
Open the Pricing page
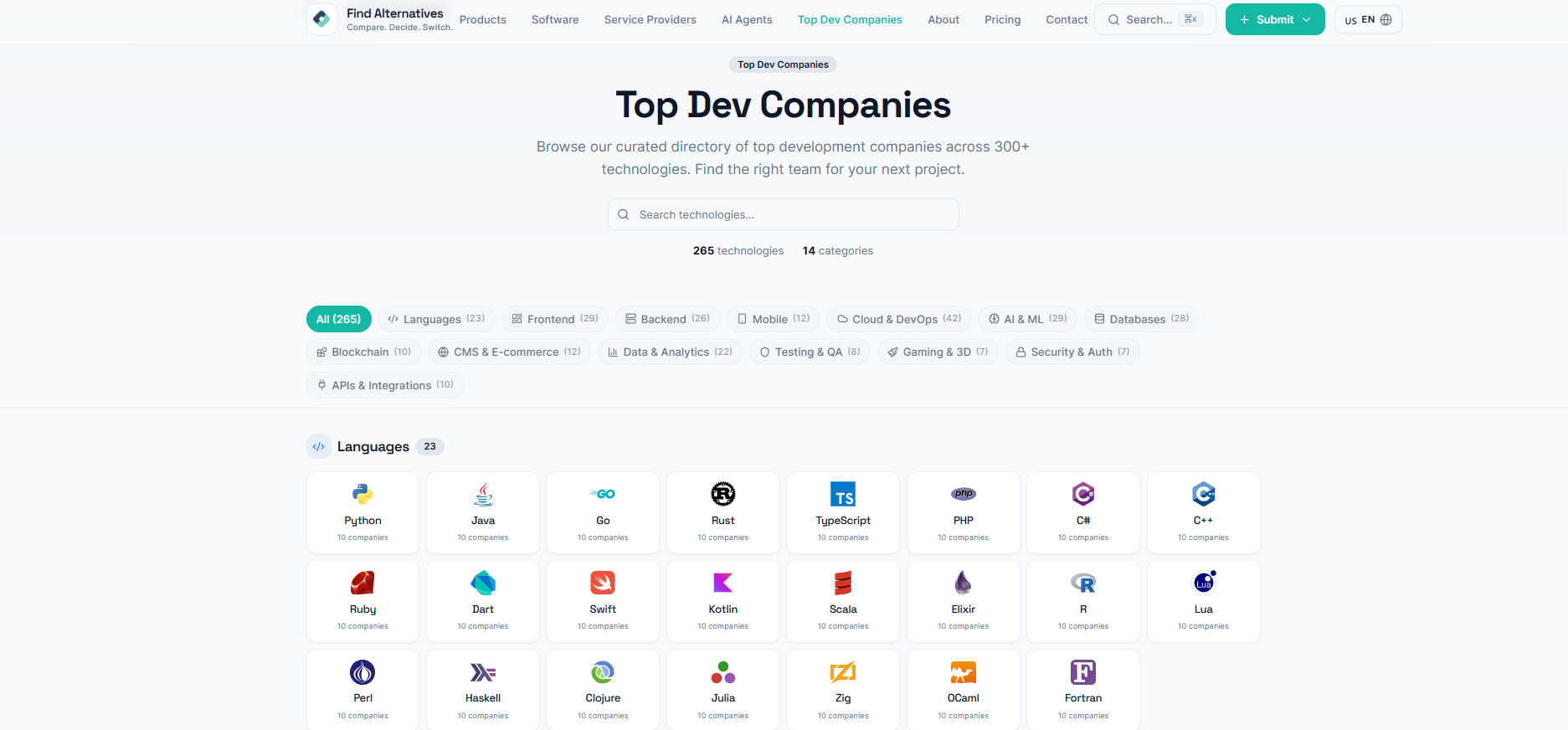(1002, 19)
